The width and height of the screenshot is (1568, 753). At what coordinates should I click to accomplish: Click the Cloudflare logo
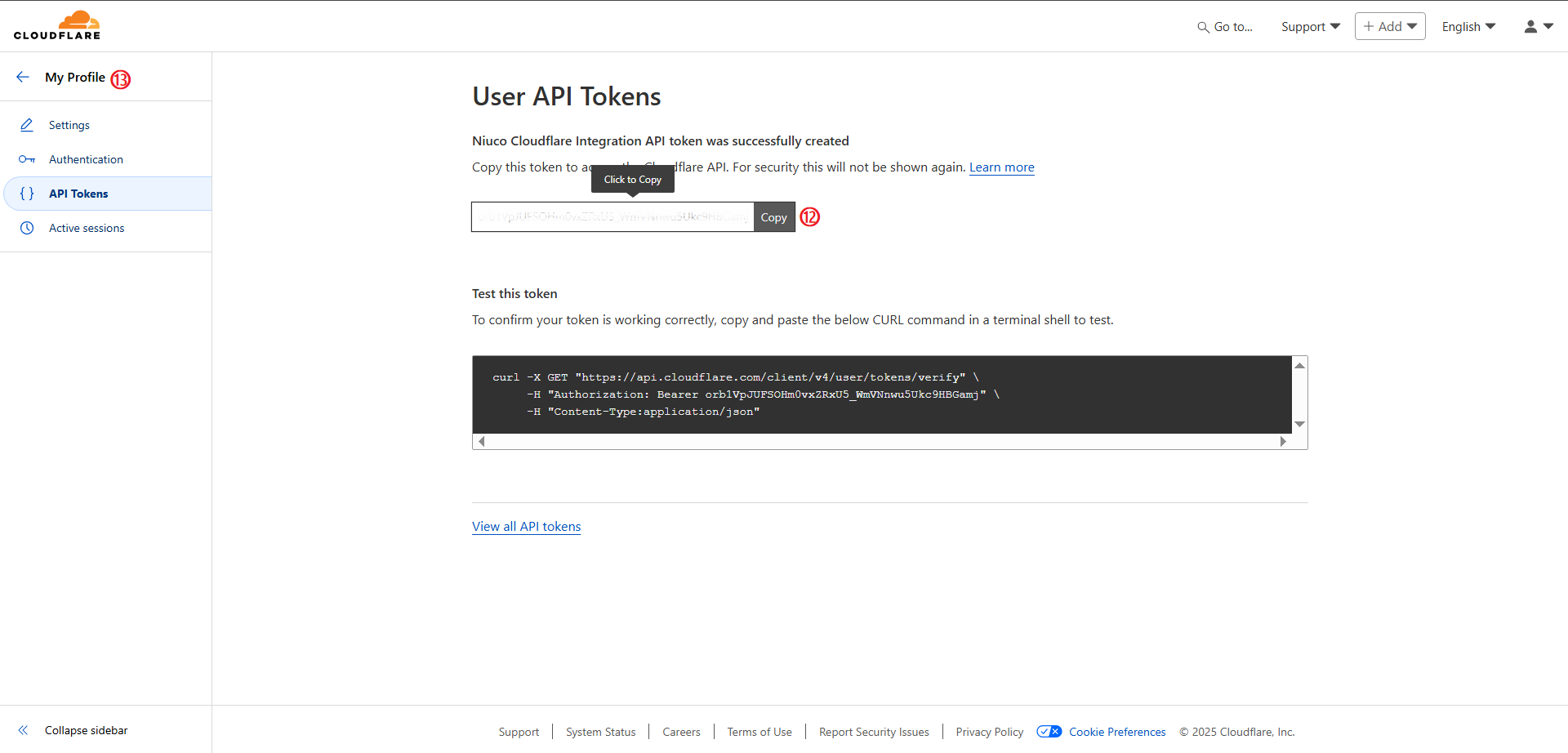tap(57, 25)
